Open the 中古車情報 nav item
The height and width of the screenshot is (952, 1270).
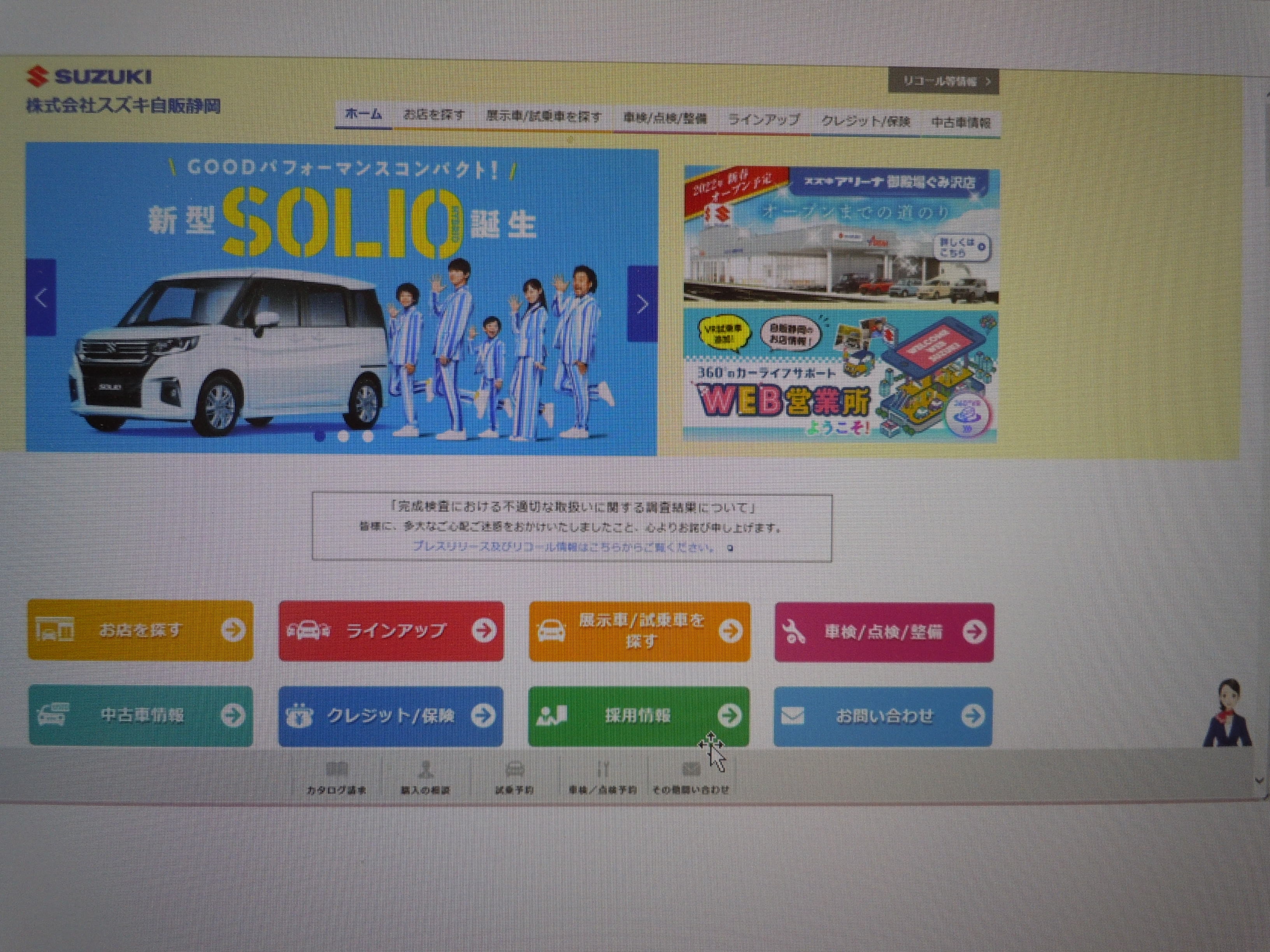(961, 123)
